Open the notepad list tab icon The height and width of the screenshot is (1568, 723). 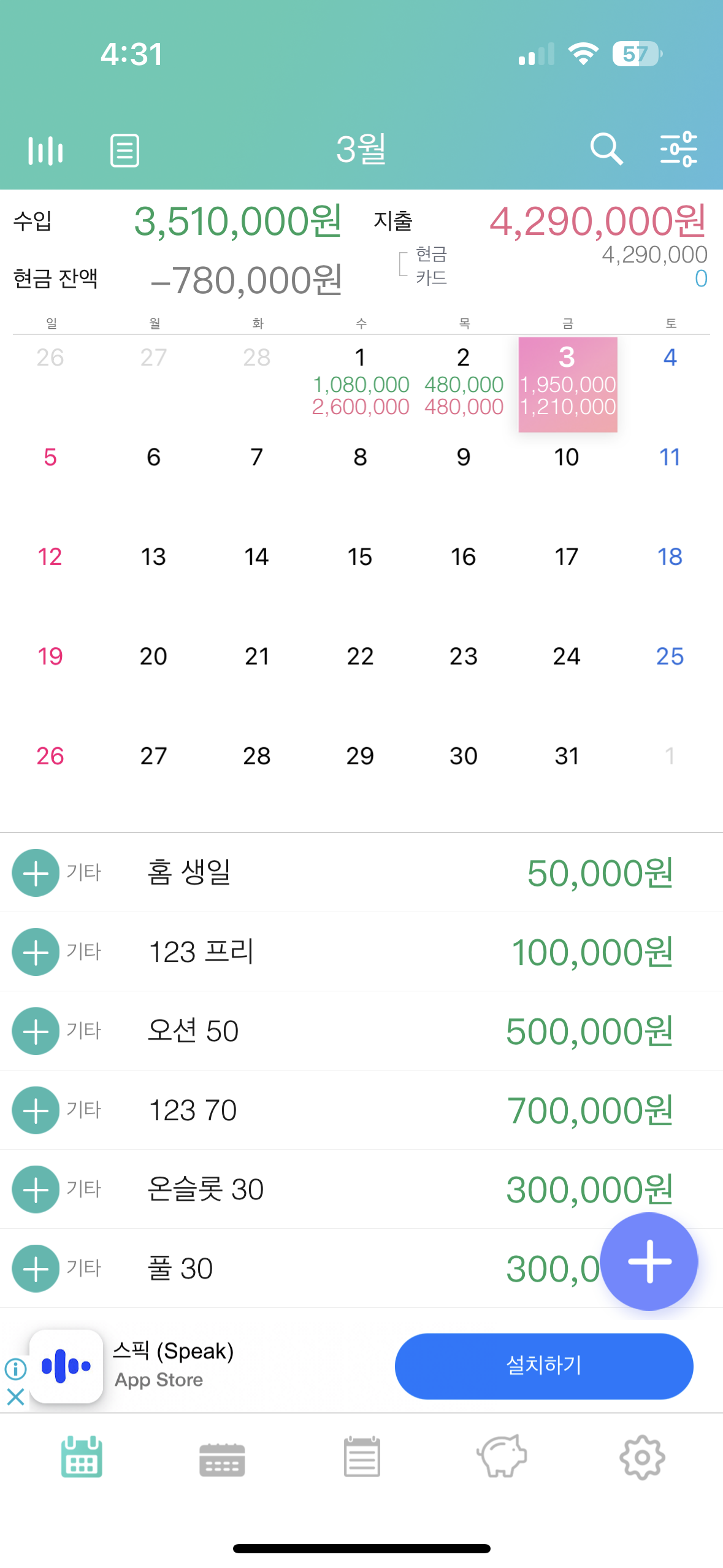point(362,1456)
